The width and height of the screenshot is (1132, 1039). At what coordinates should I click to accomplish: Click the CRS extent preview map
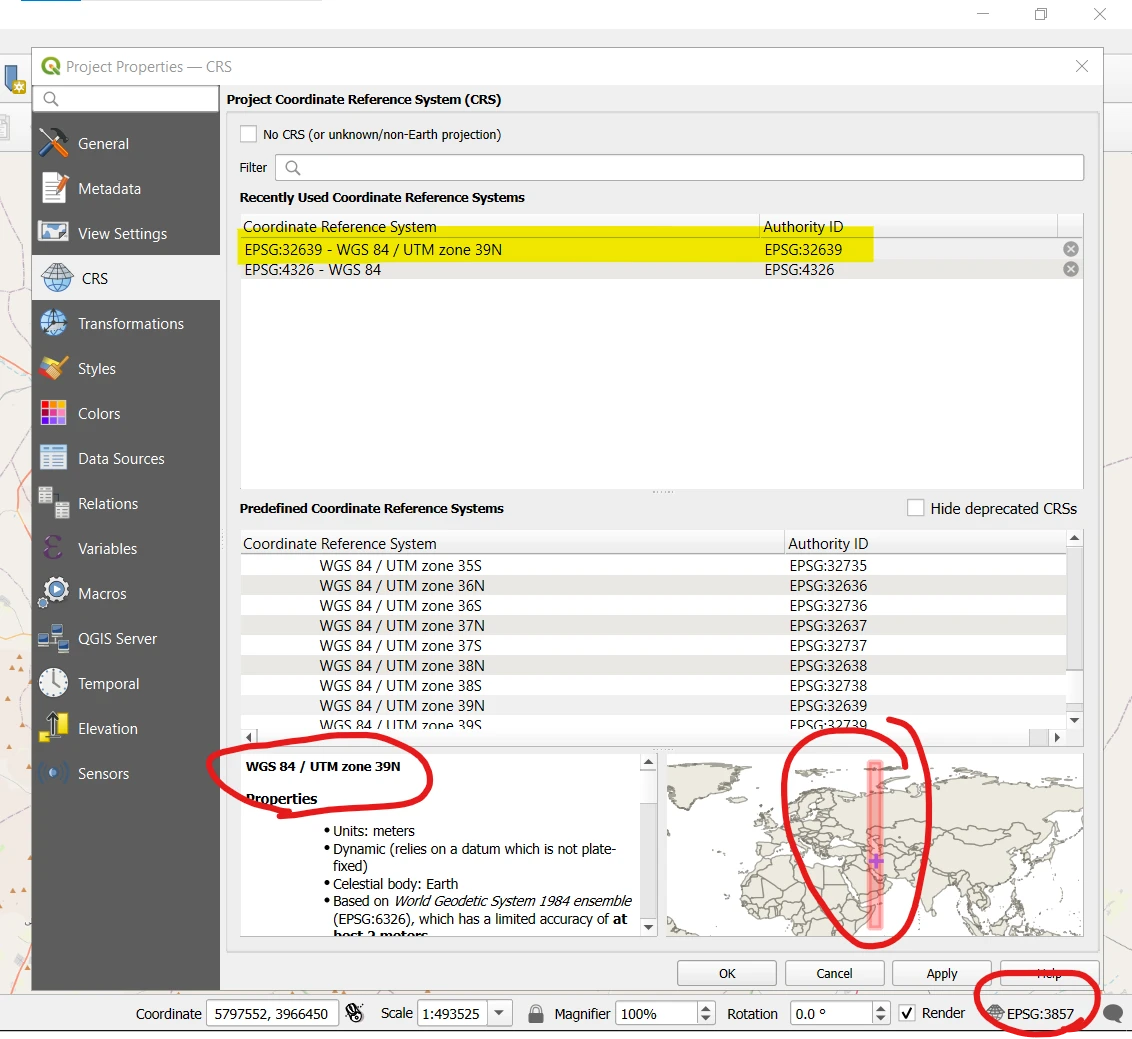tap(874, 845)
